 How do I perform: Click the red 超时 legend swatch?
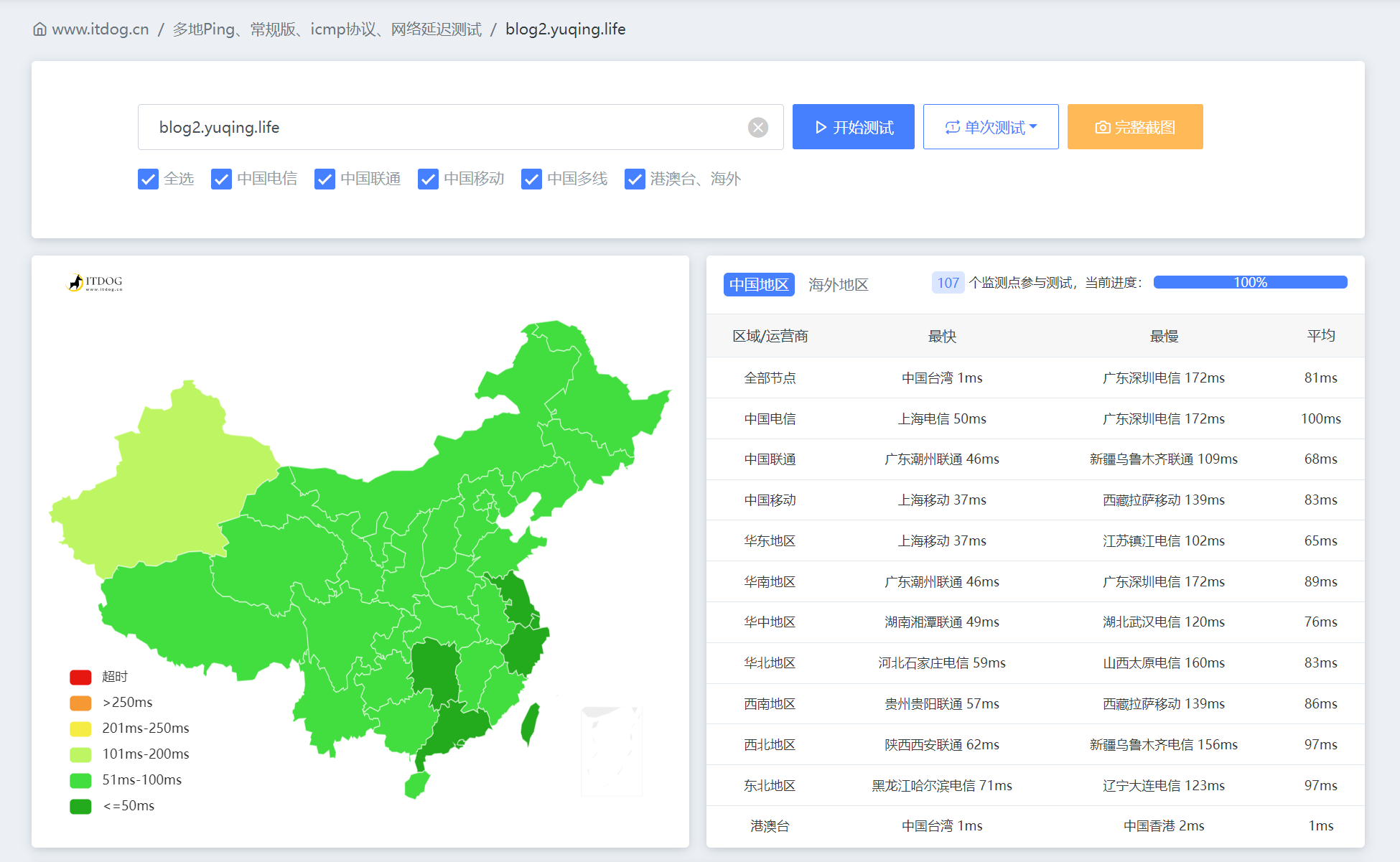(x=80, y=677)
